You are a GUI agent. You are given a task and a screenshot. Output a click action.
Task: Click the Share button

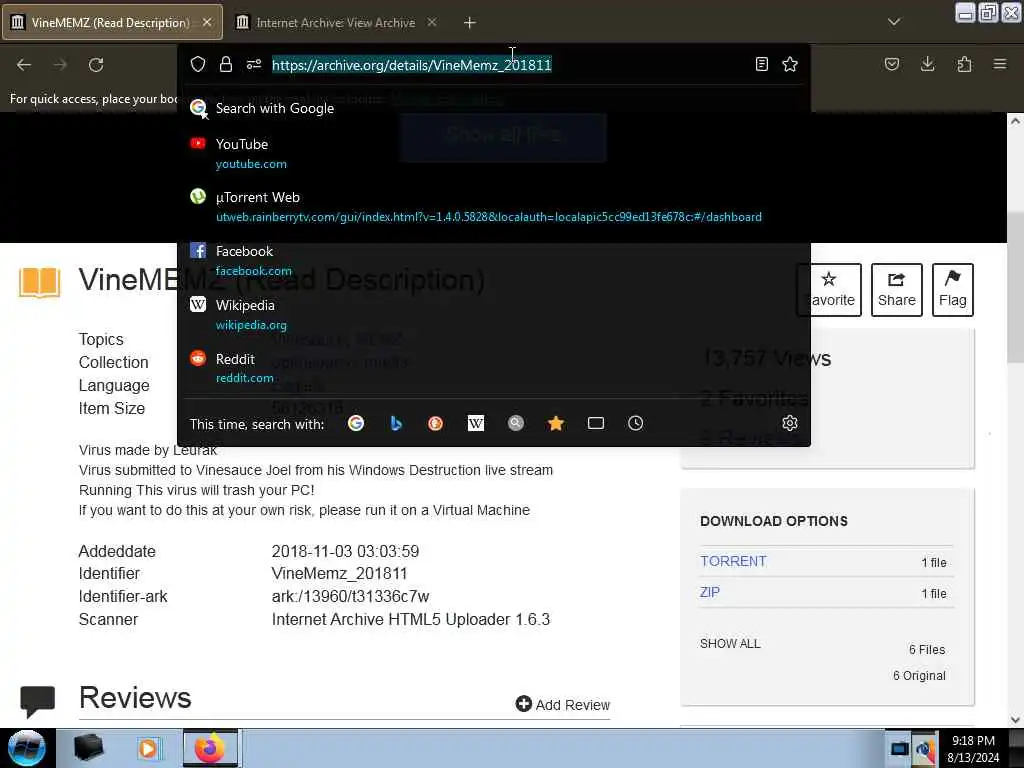[x=896, y=289]
